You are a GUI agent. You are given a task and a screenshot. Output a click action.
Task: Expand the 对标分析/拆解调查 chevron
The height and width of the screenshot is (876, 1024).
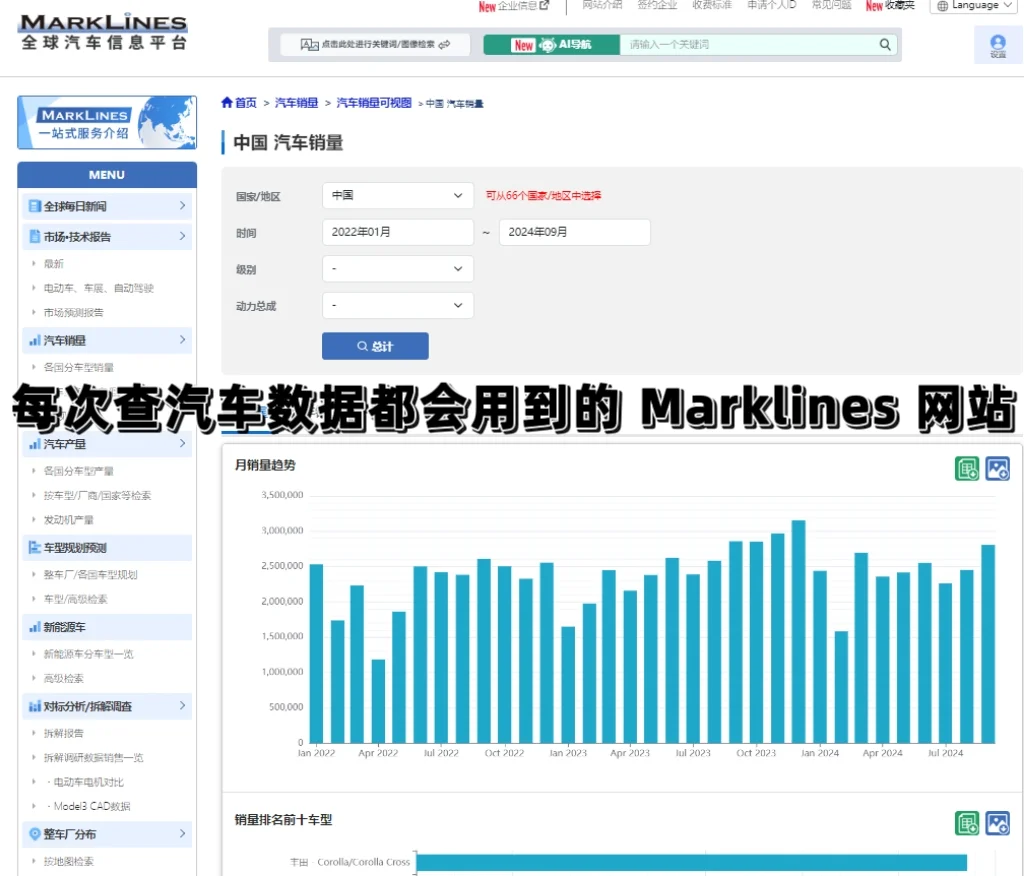tap(182, 706)
